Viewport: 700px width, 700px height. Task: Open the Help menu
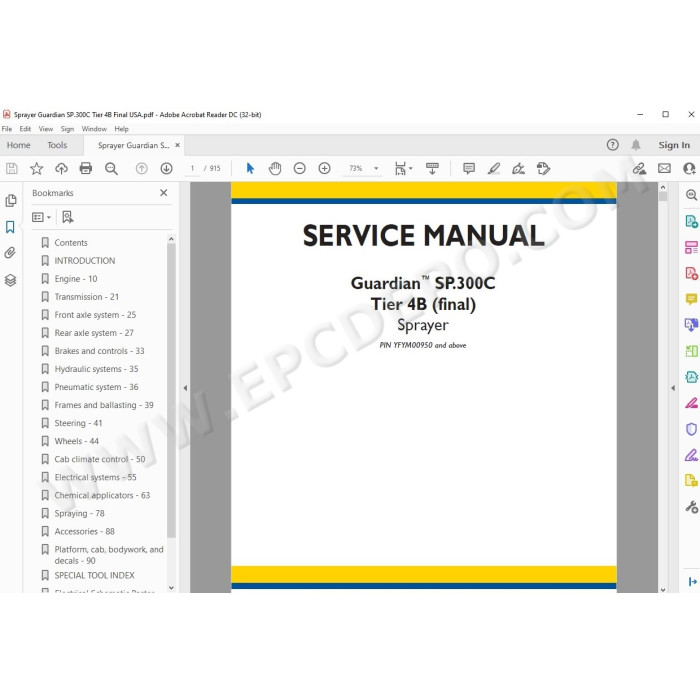tap(121, 129)
